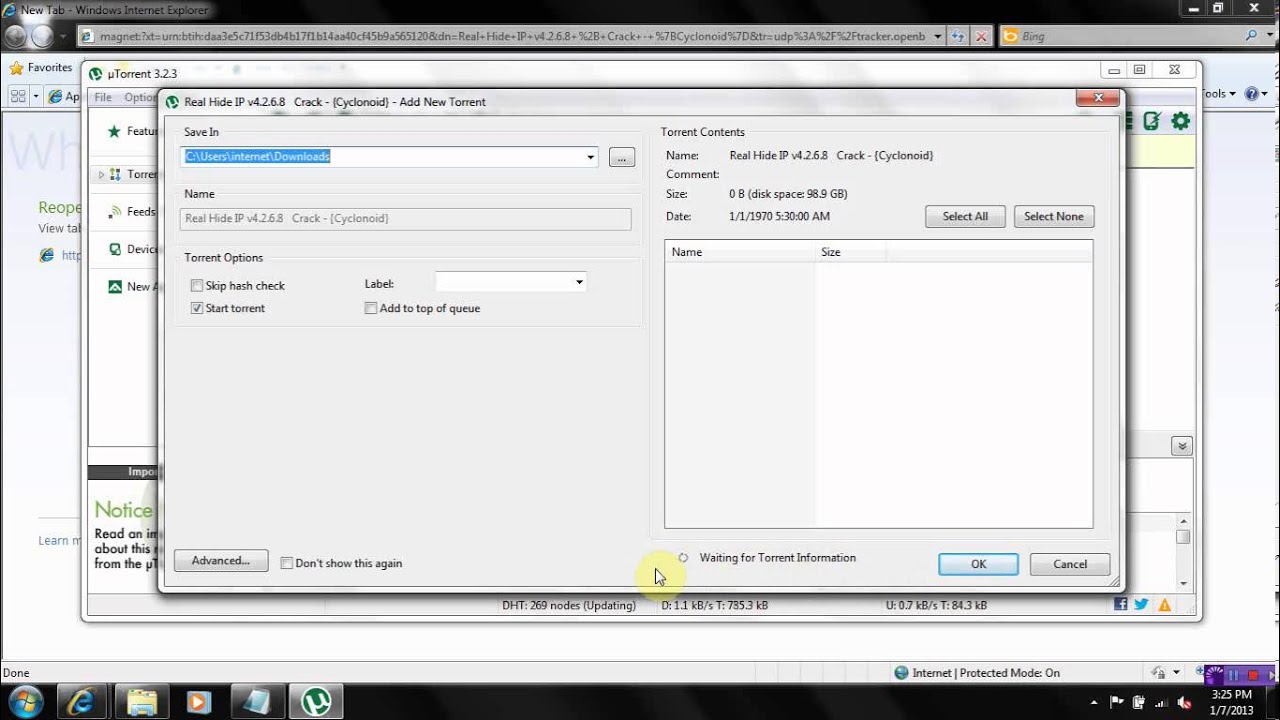This screenshot has width=1280, height=720.
Task: Click the IE back navigation button
Action: coord(16,36)
